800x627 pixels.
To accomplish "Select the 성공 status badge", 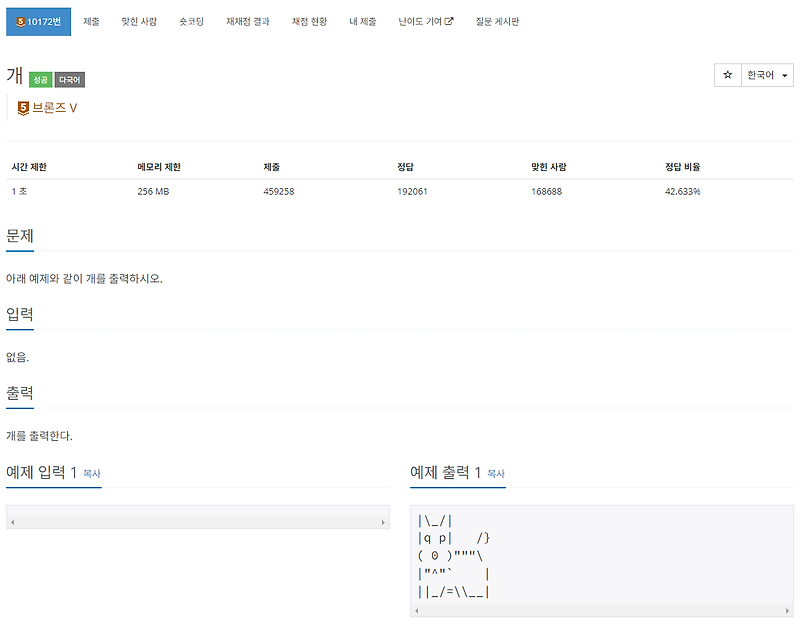I will [x=40, y=78].
